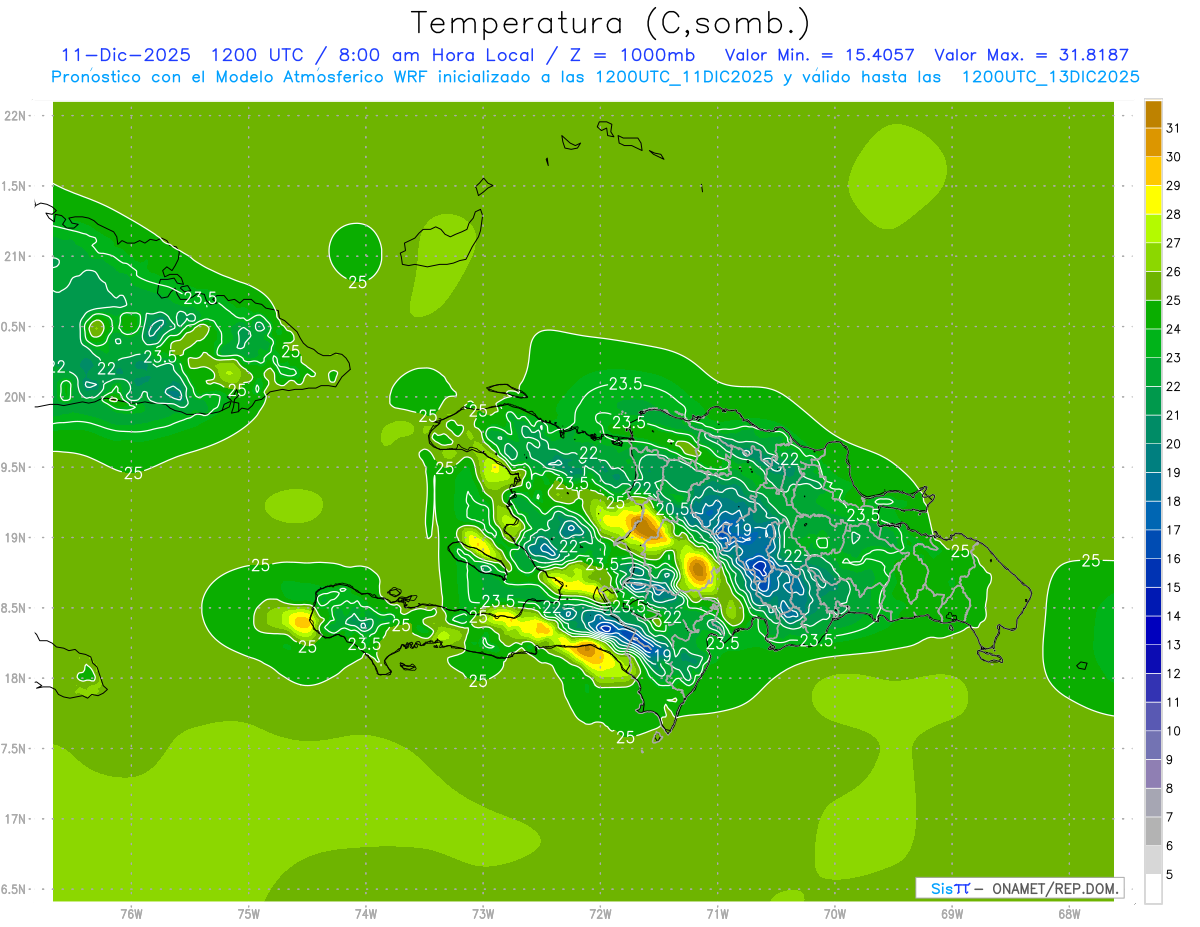Click the "20N" latitude axis label
Image resolution: width=1200 pixels, height=927 pixels.
(16, 397)
